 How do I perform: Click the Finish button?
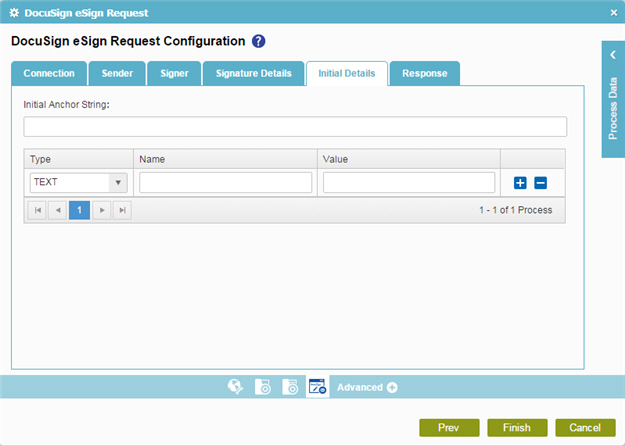click(517, 428)
